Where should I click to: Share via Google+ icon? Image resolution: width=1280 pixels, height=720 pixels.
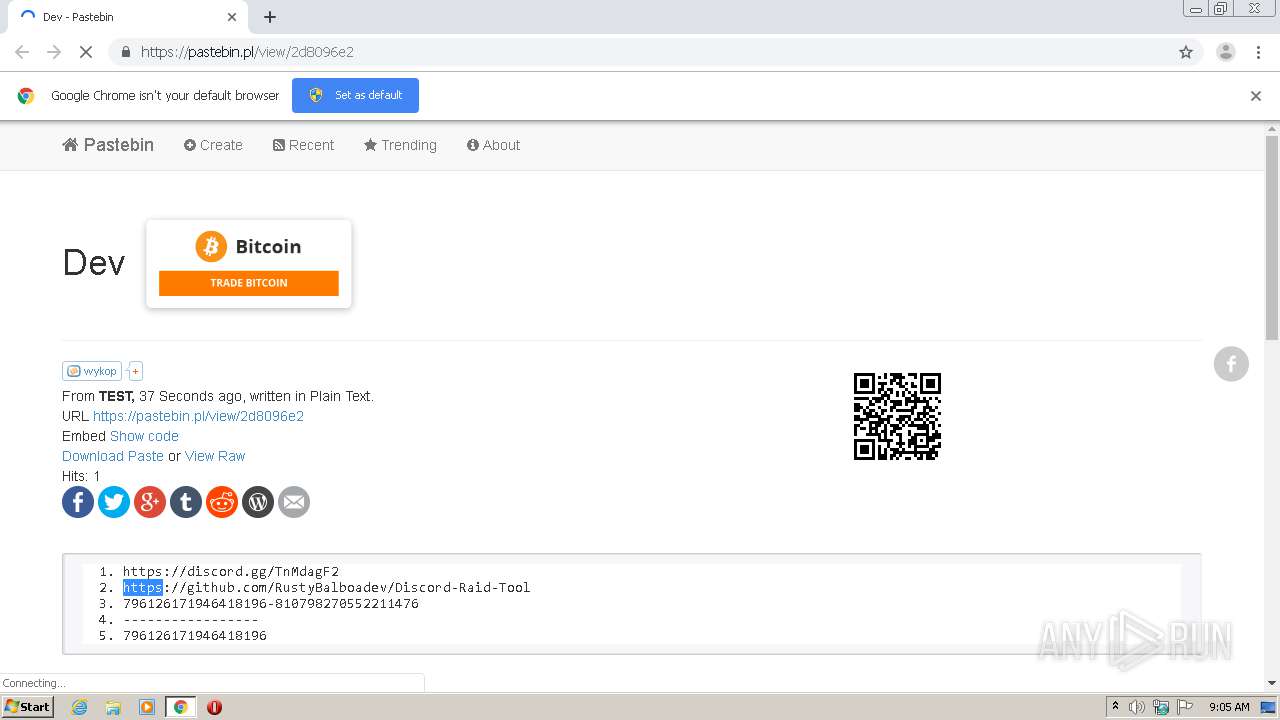[150, 502]
